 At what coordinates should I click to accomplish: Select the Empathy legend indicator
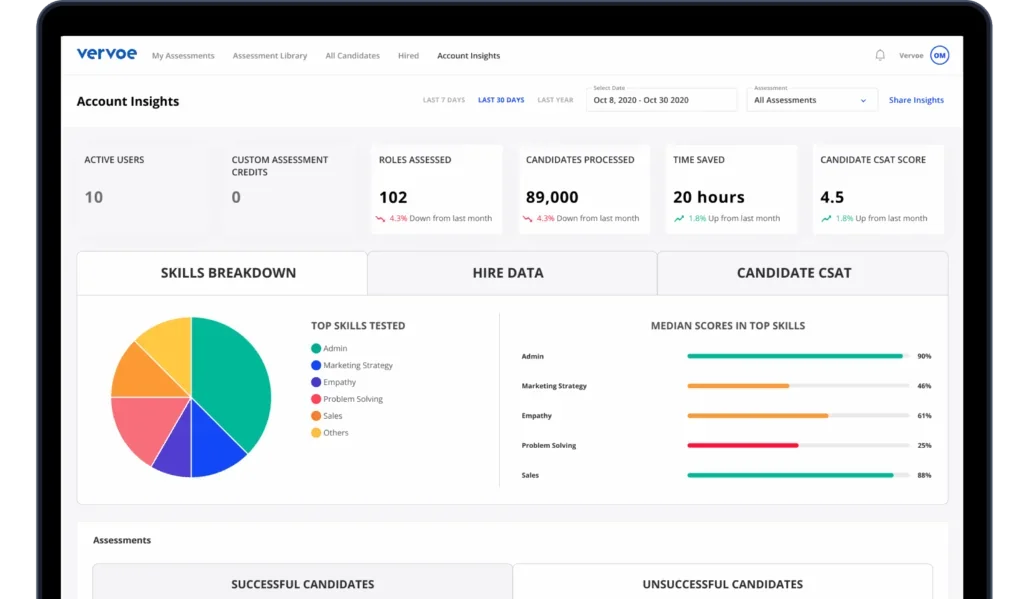pyautogui.click(x=315, y=381)
